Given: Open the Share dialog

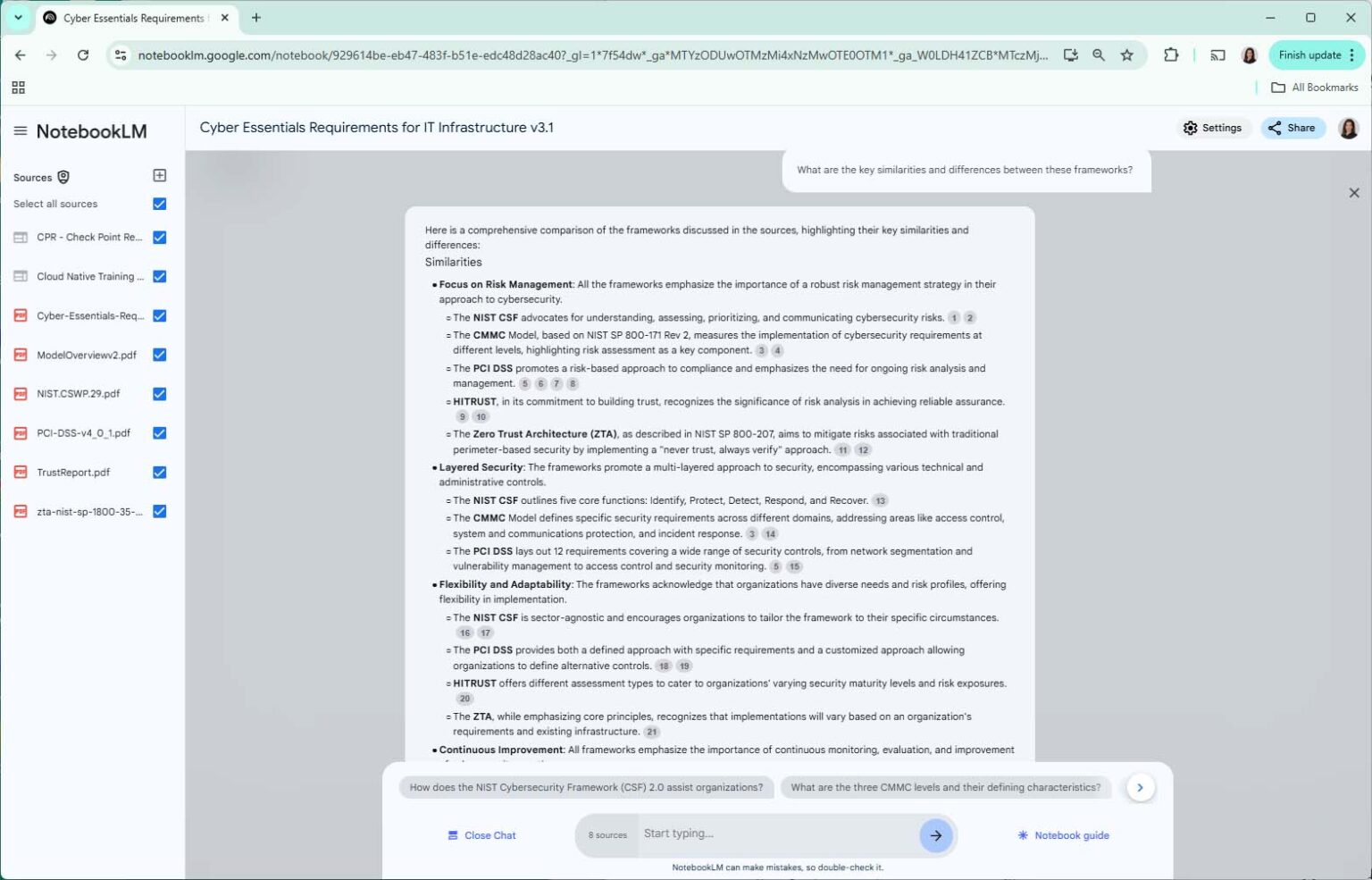Looking at the screenshot, I should [1293, 128].
